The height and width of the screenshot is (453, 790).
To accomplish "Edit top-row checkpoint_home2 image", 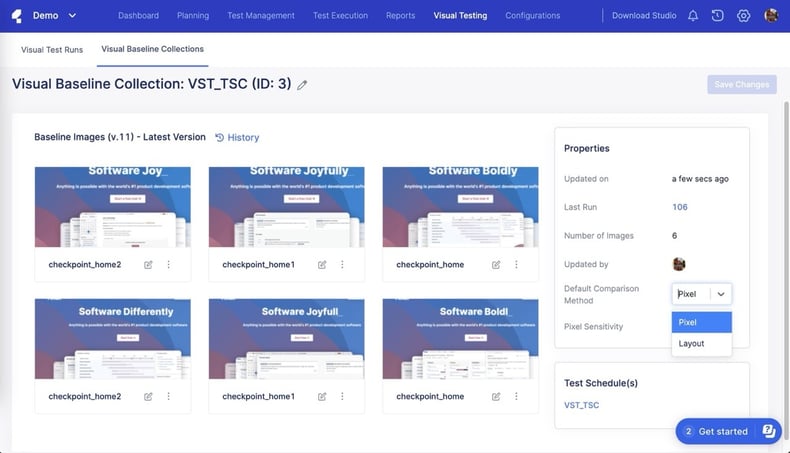I will [x=148, y=265].
